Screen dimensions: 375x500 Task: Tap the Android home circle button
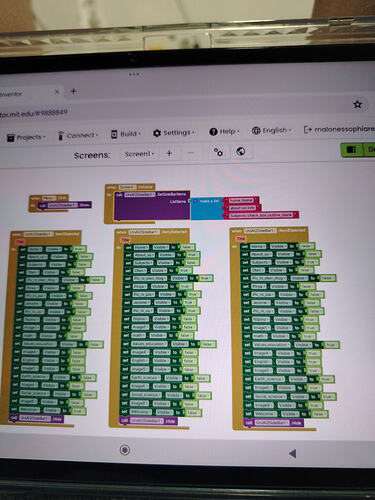[x=125, y=450]
